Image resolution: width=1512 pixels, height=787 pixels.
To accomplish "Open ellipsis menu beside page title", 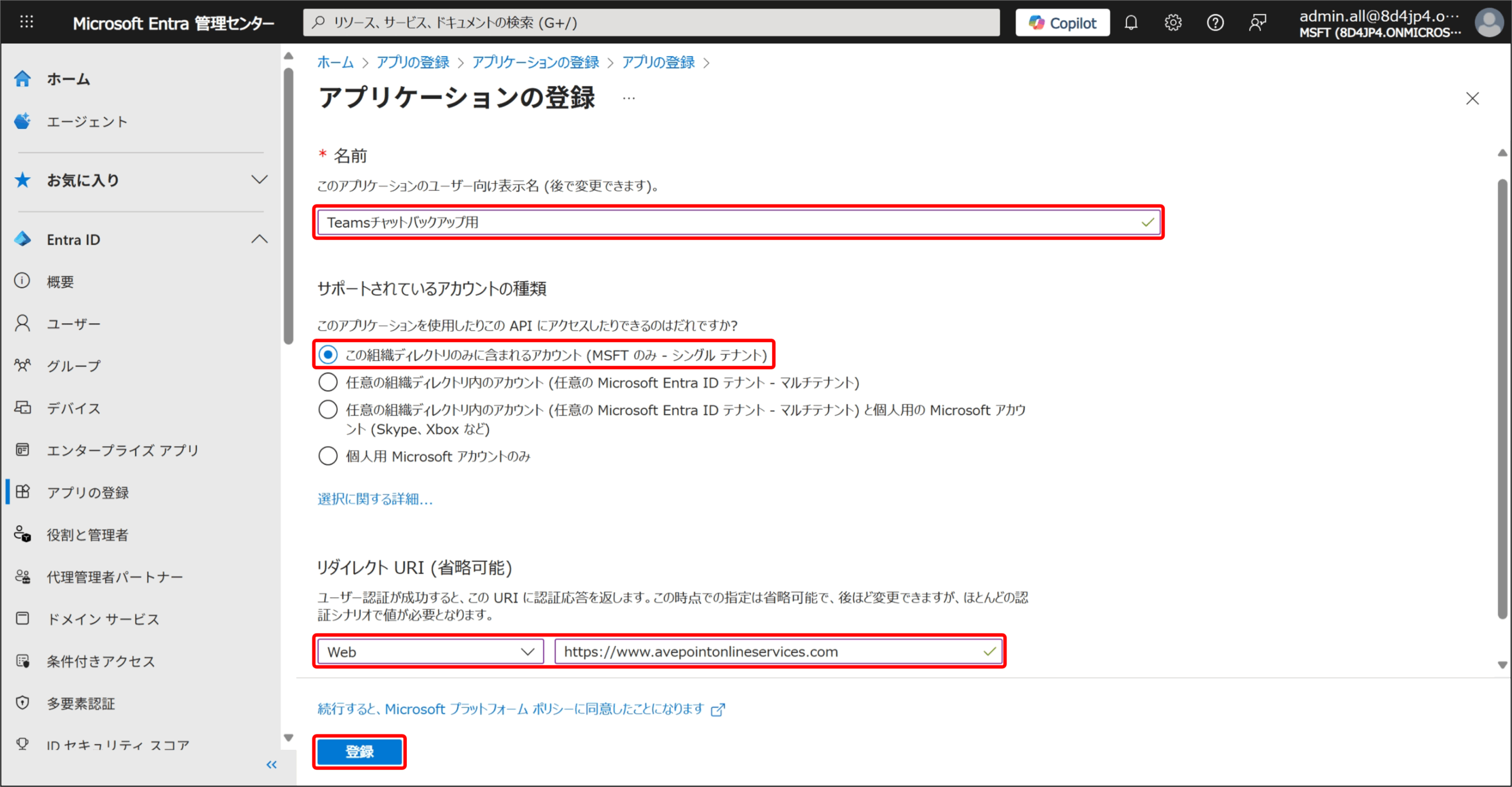I will pyautogui.click(x=628, y=98).
